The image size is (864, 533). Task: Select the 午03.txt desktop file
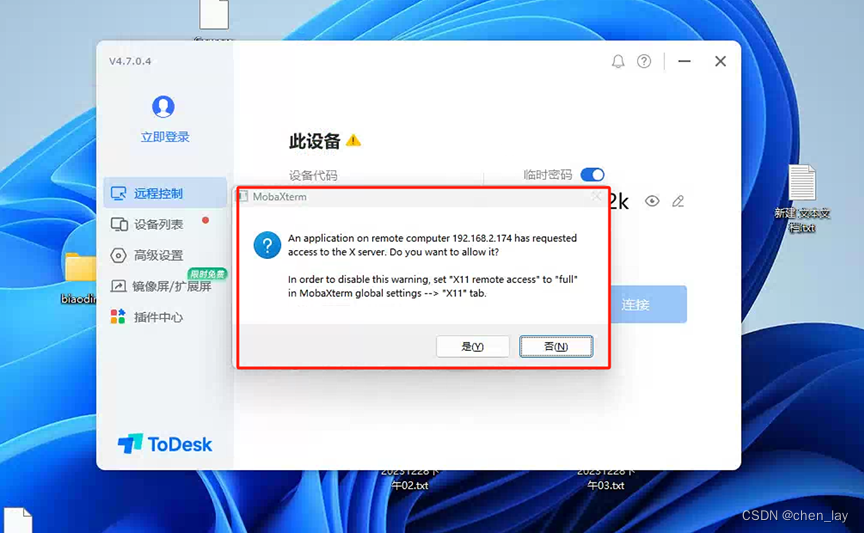point(606,480)
